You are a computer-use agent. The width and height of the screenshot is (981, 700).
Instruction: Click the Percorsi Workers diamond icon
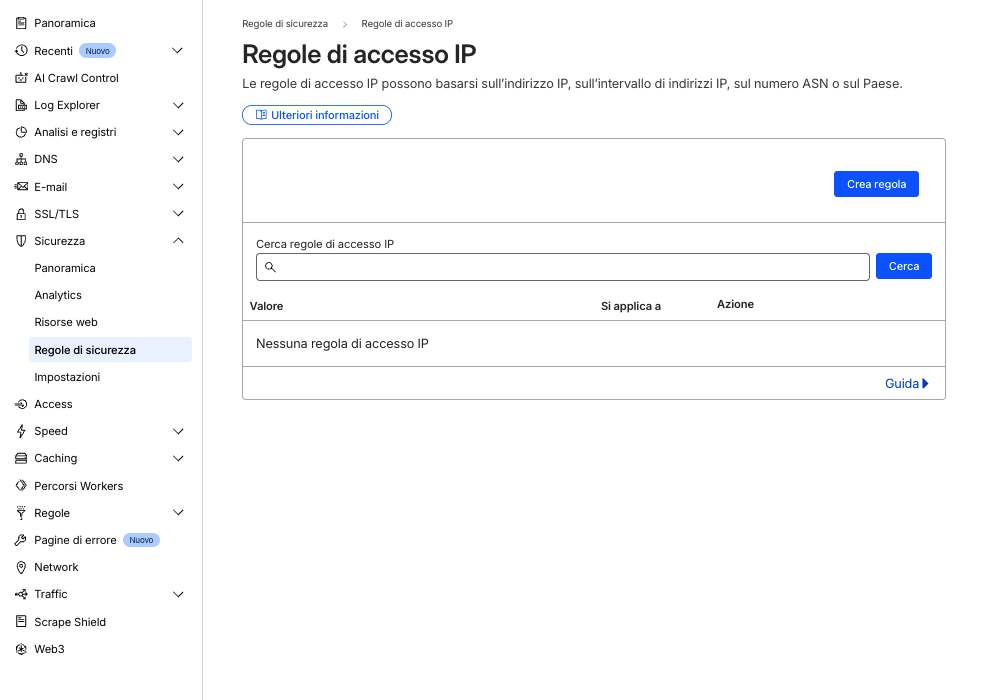[21, 485]
